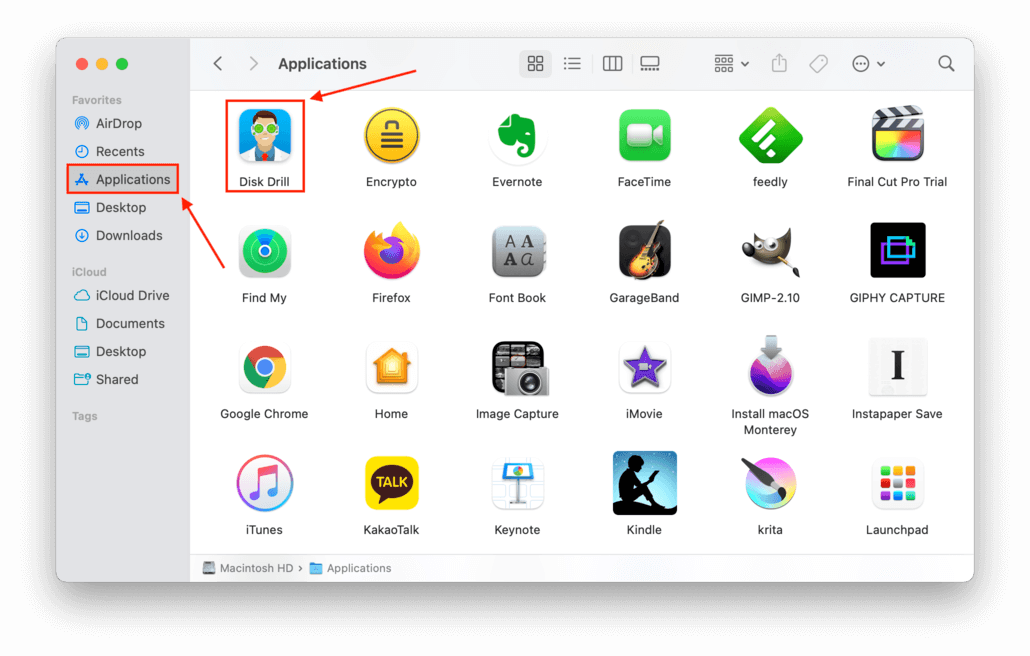This screenshot has height=656, width=1030.
Task: Select the Home app icon
Action: point(392,367)
